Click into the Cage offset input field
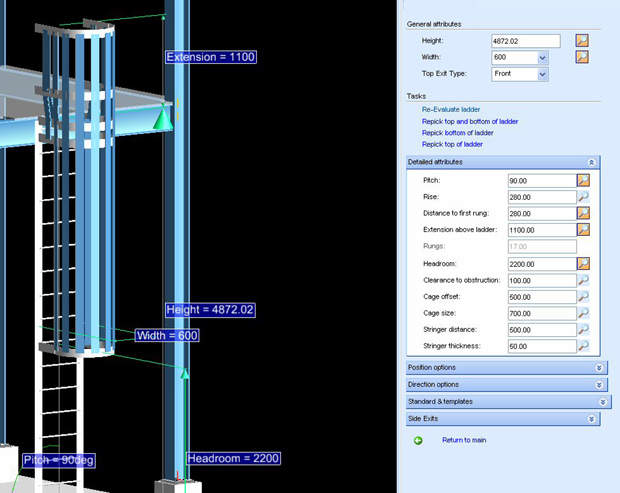 [x=540, y=296]
